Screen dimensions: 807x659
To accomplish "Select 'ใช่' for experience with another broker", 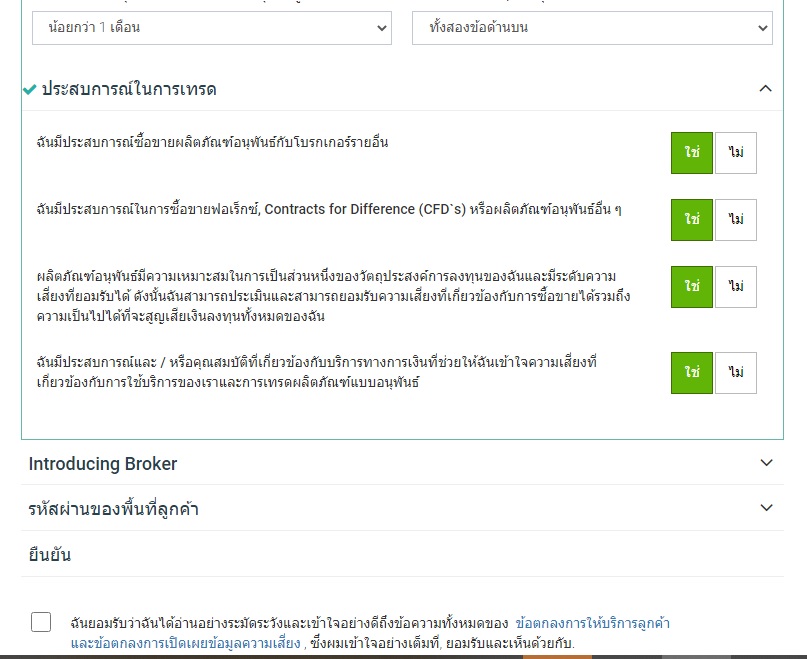I will click(691, 153).
